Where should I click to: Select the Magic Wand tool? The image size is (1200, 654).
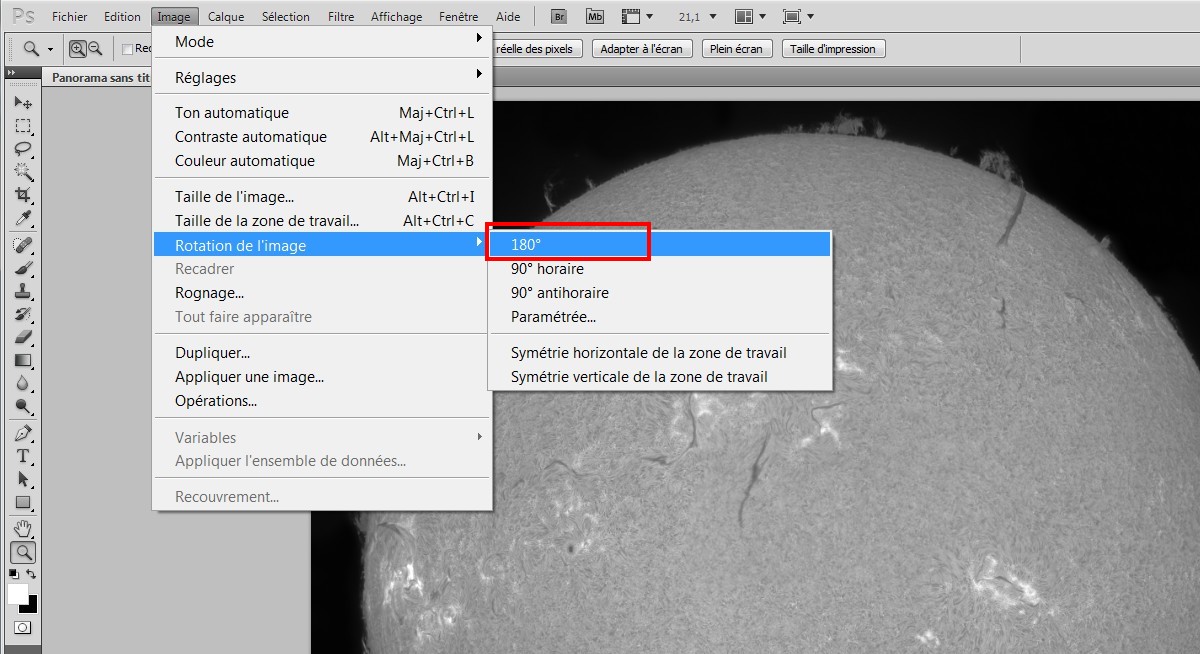23,172
